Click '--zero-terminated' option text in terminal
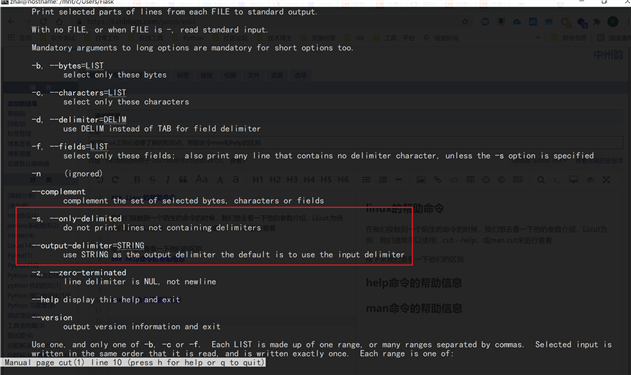Screen dimensions: 631x375 (x=88, y=272)
